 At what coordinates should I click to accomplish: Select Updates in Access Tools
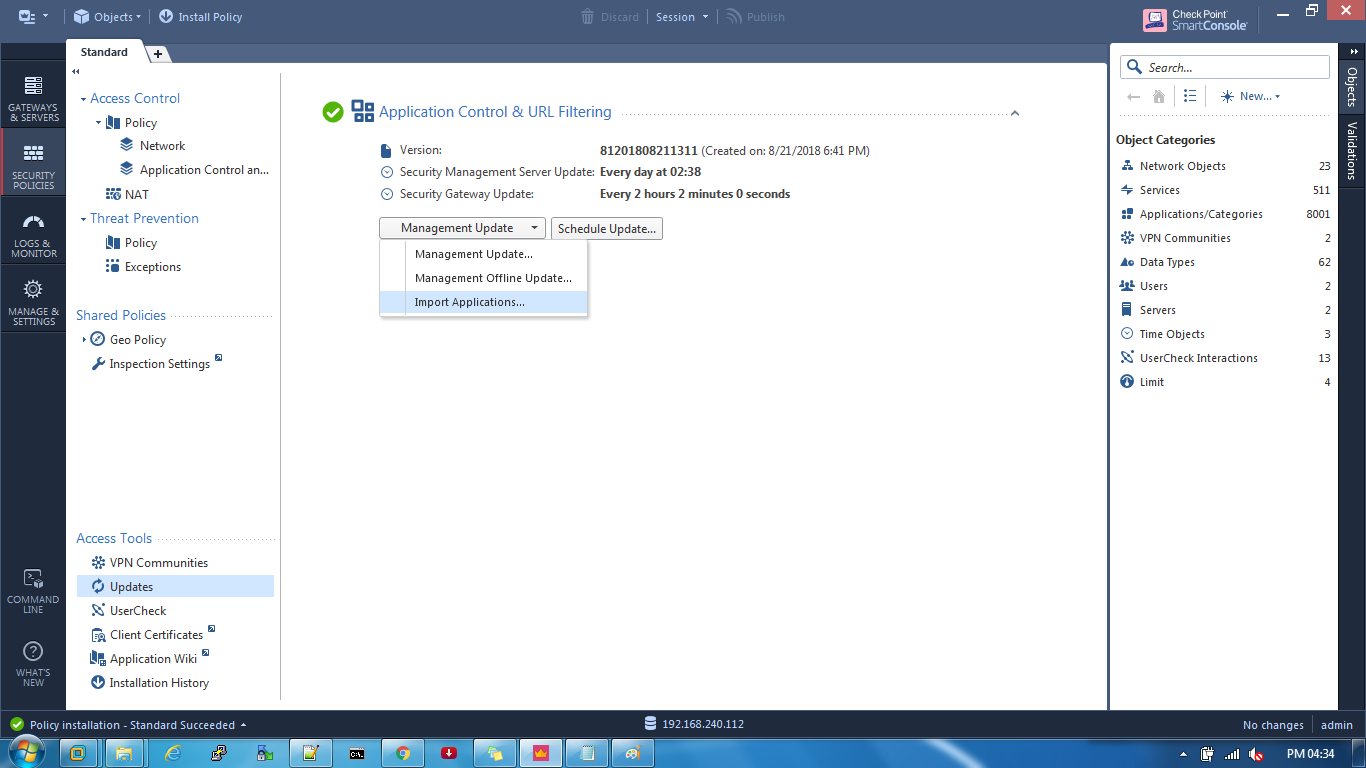tap(175, 587)
